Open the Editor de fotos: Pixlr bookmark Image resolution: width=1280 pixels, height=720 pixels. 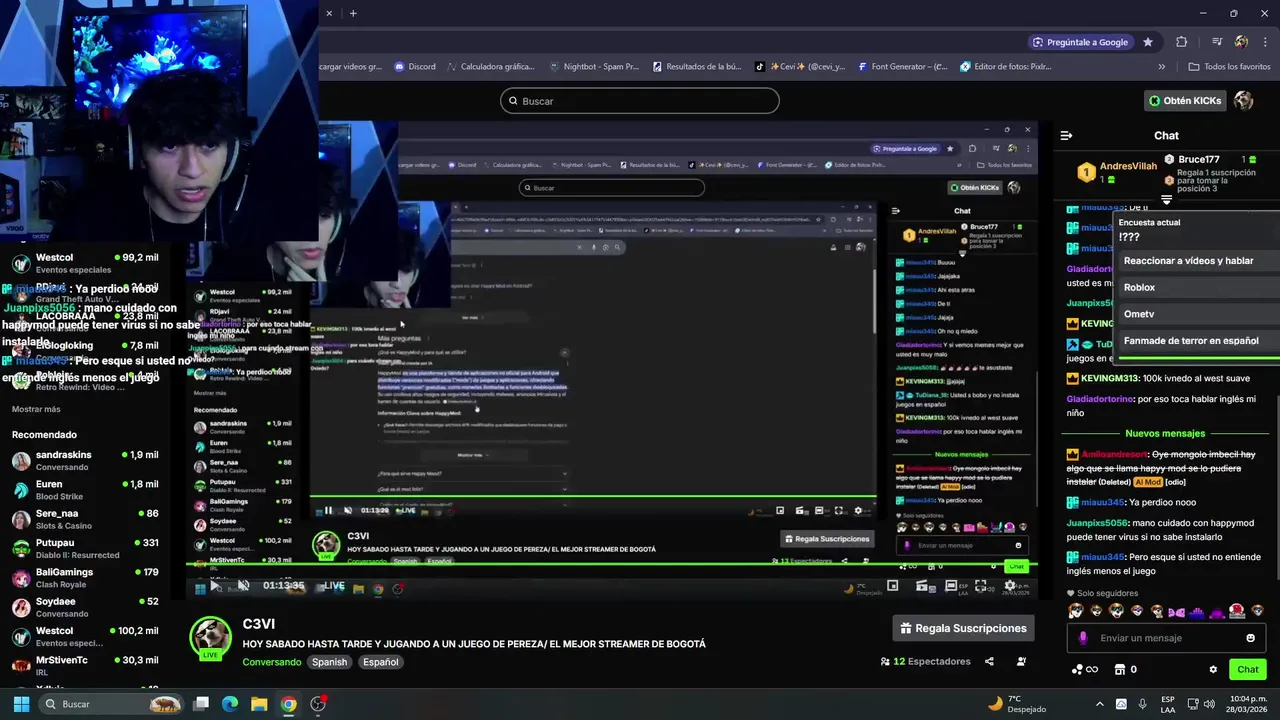[1005, 67]
